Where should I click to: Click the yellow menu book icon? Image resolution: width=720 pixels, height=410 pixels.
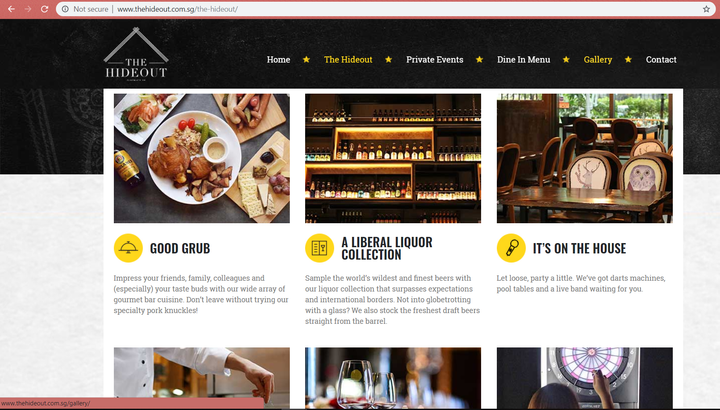320,248
